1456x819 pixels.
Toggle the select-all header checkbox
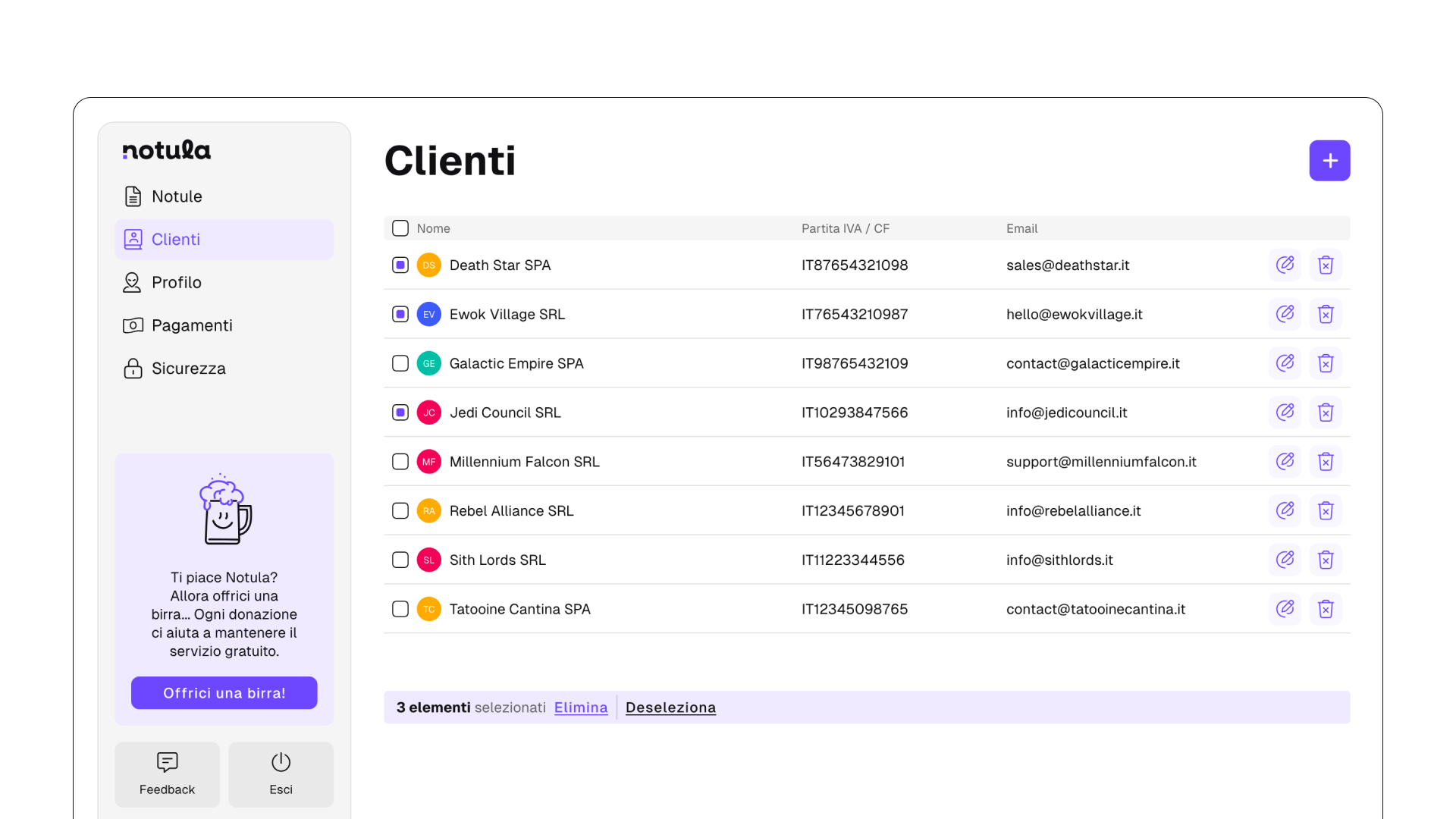click(x=400, y=228)
